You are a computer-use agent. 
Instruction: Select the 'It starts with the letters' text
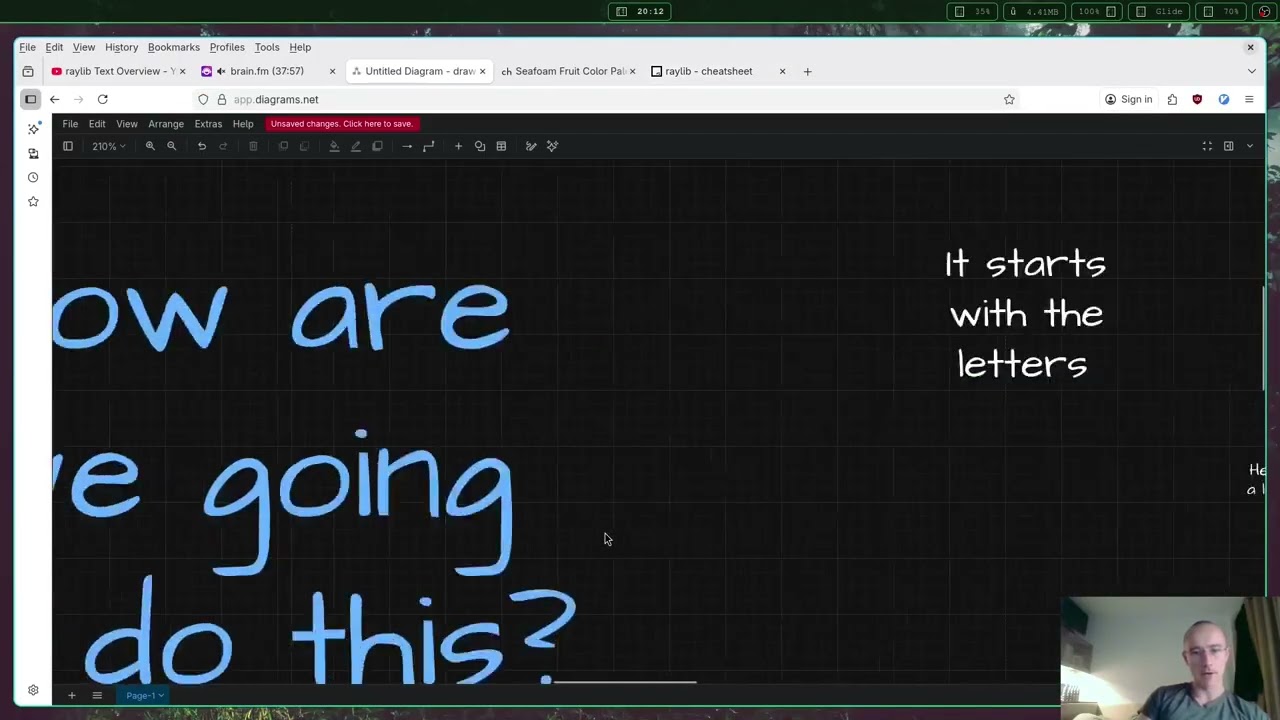click(x=1024, y=314)
